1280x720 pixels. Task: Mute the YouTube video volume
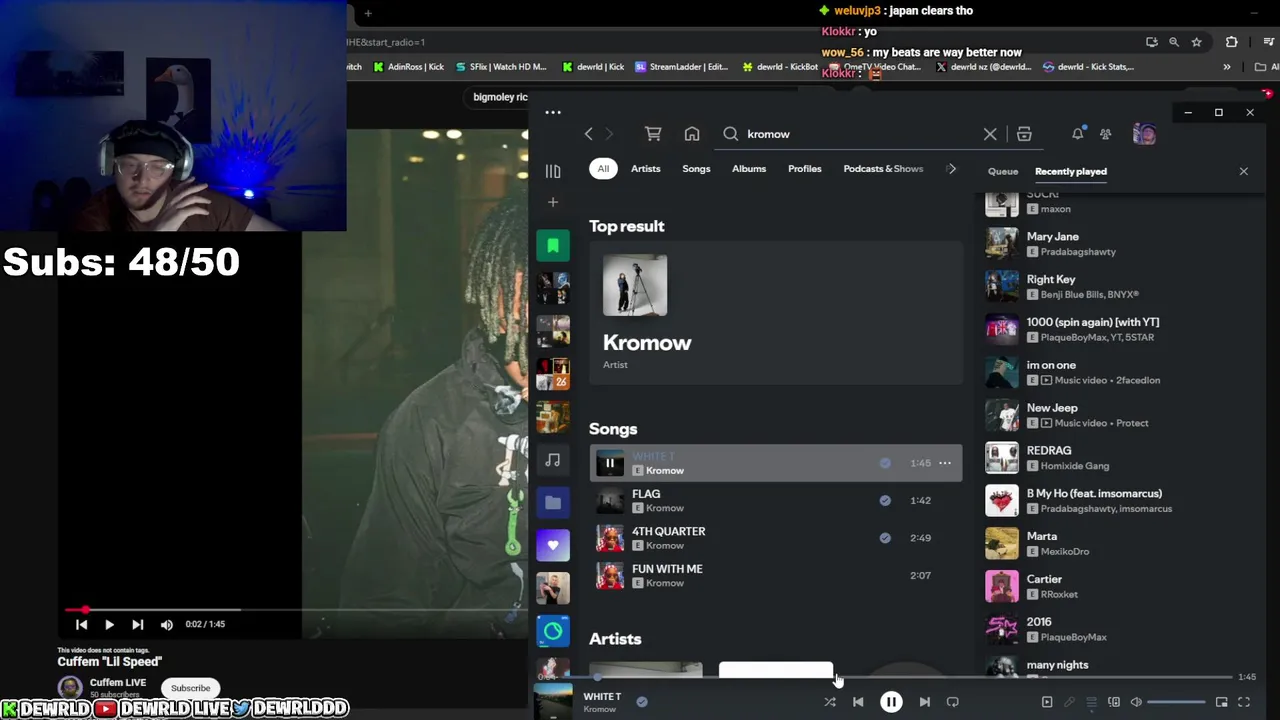(167, 624)
